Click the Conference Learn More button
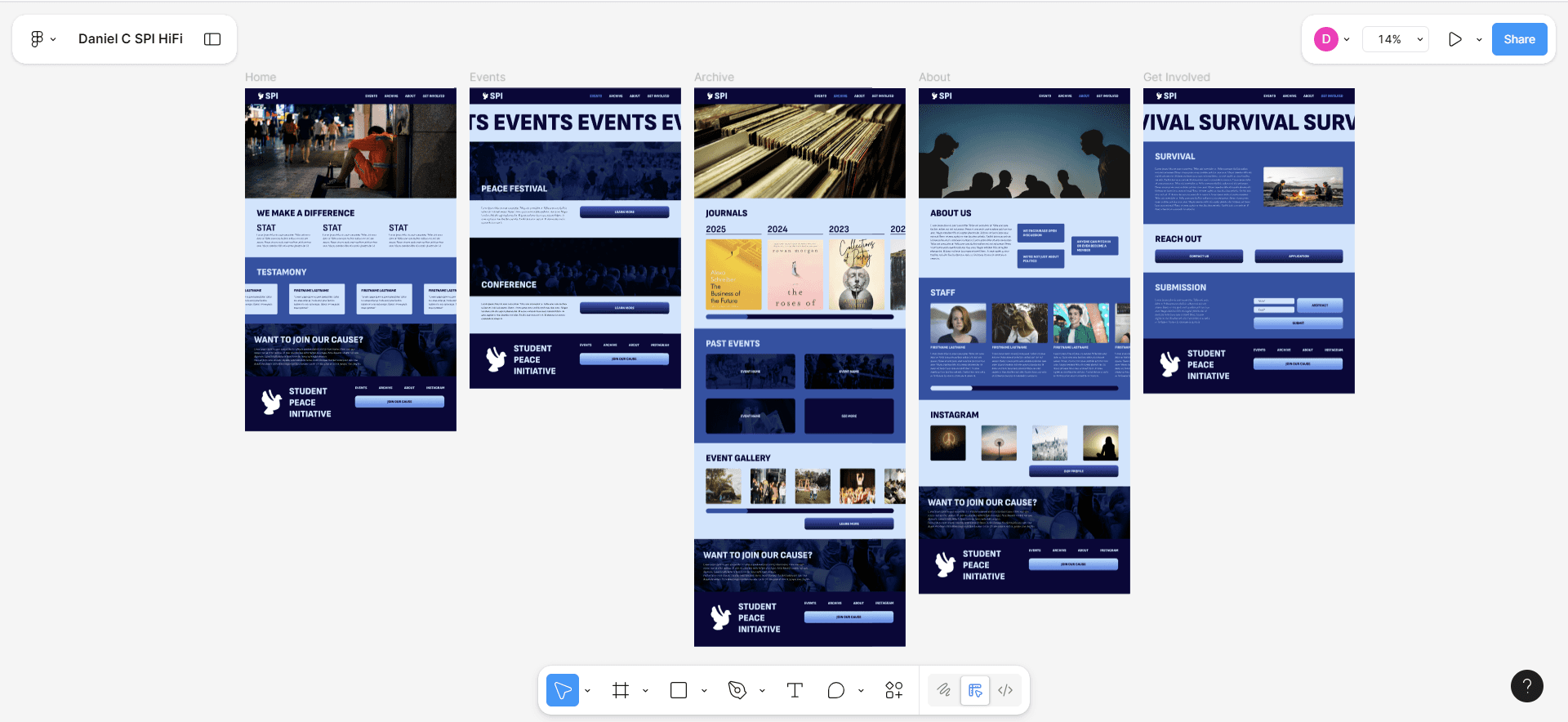 pyautogui.click(x=624, y=308)
